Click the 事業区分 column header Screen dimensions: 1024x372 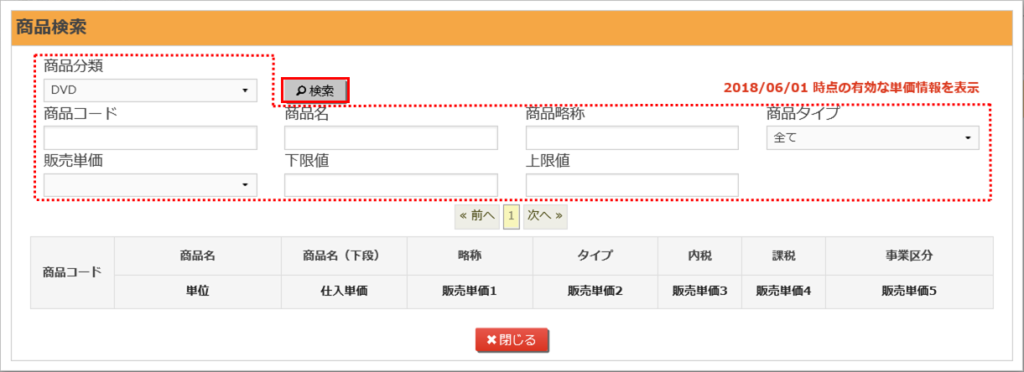(x=909, y=256)
